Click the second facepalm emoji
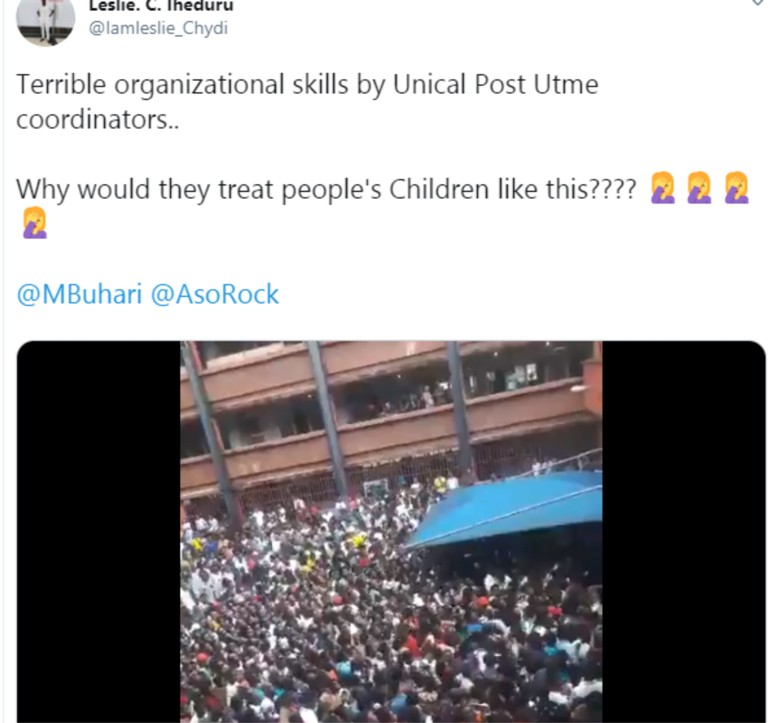This screenshot has width=777, height=723. 699,188
